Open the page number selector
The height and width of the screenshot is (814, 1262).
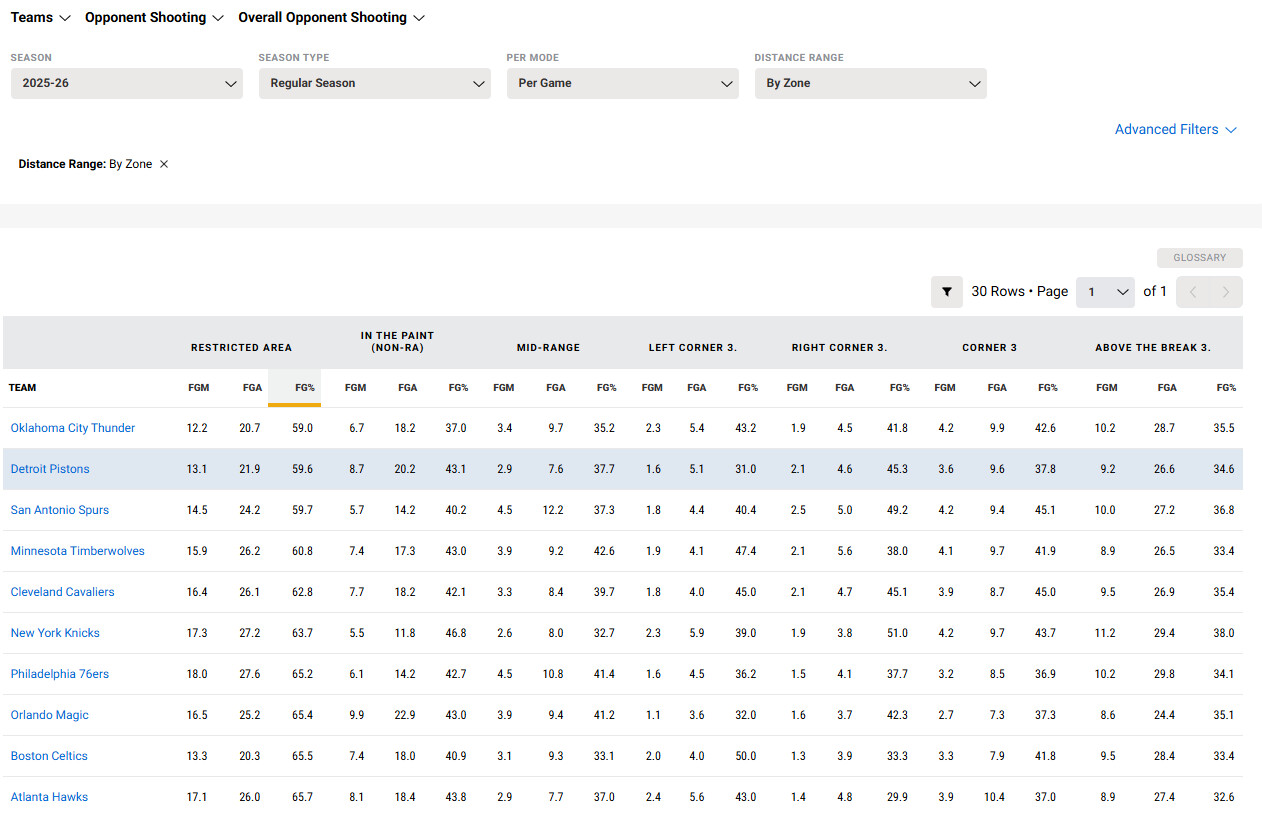[x=1105, y=292]
